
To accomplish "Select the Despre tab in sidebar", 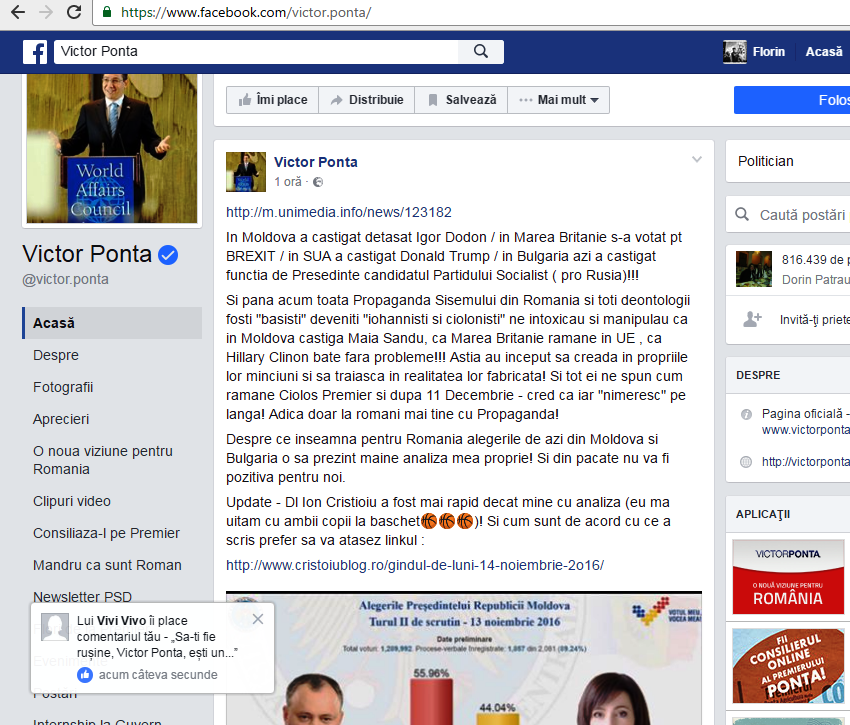I will pyautogui.click(x=56, y=355).
